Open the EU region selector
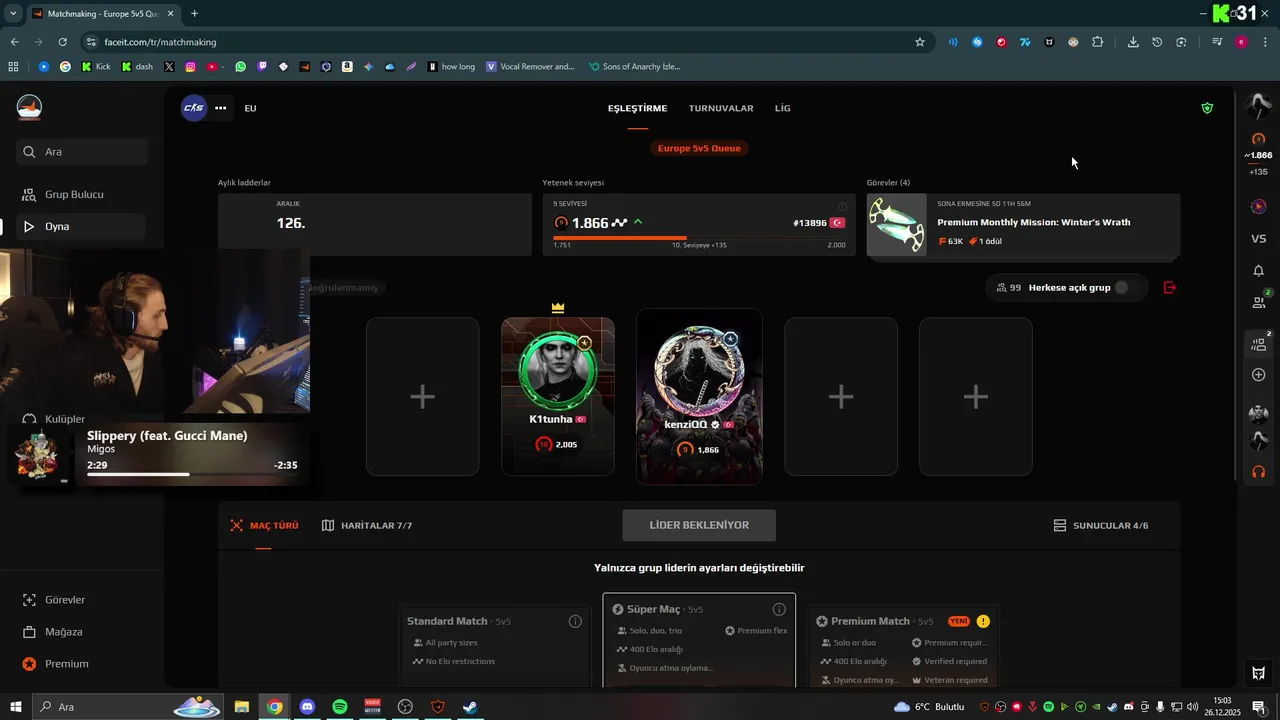Viewport: 1280px width, 720px height. pos(250,108)
